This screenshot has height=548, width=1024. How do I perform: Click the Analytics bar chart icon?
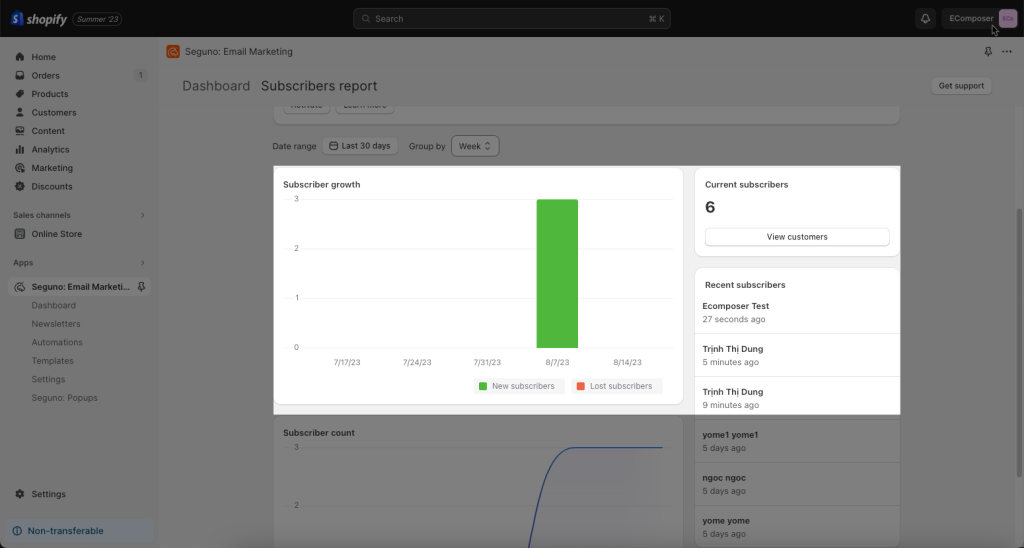pyautogui.click(x=20, y=149)
